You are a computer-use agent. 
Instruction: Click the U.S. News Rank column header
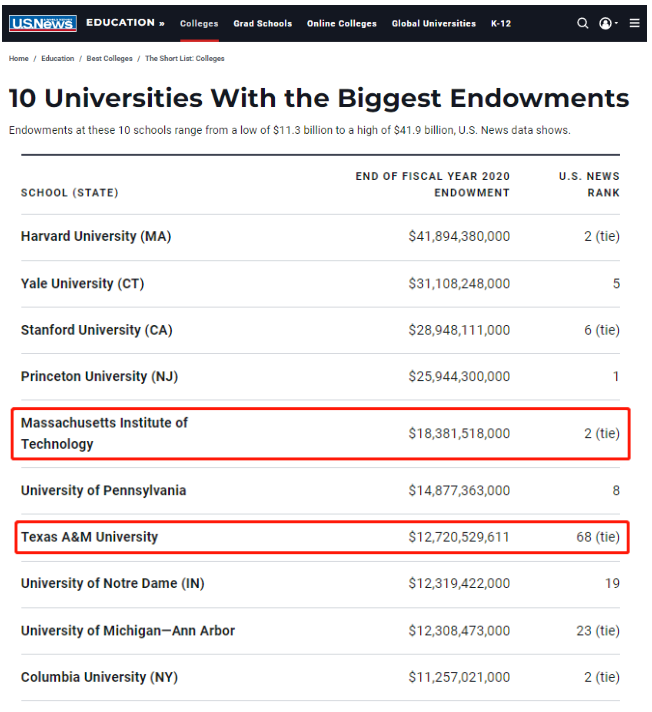pyautogui.click(x=589, y=184)
